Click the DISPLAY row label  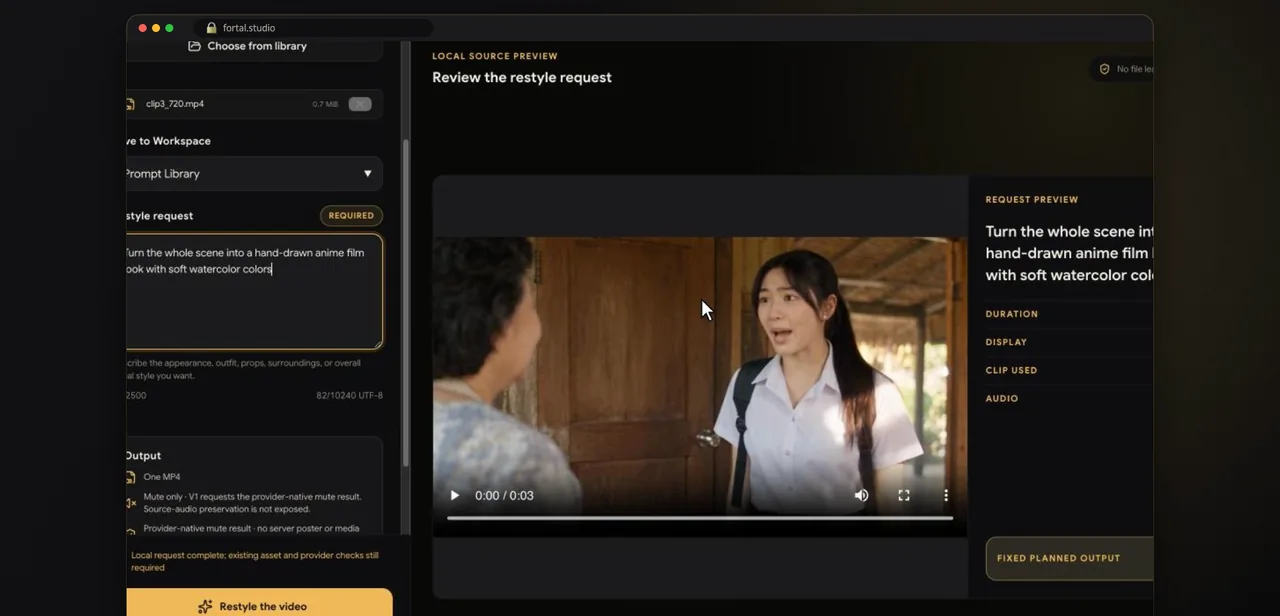click(1006, 342)
